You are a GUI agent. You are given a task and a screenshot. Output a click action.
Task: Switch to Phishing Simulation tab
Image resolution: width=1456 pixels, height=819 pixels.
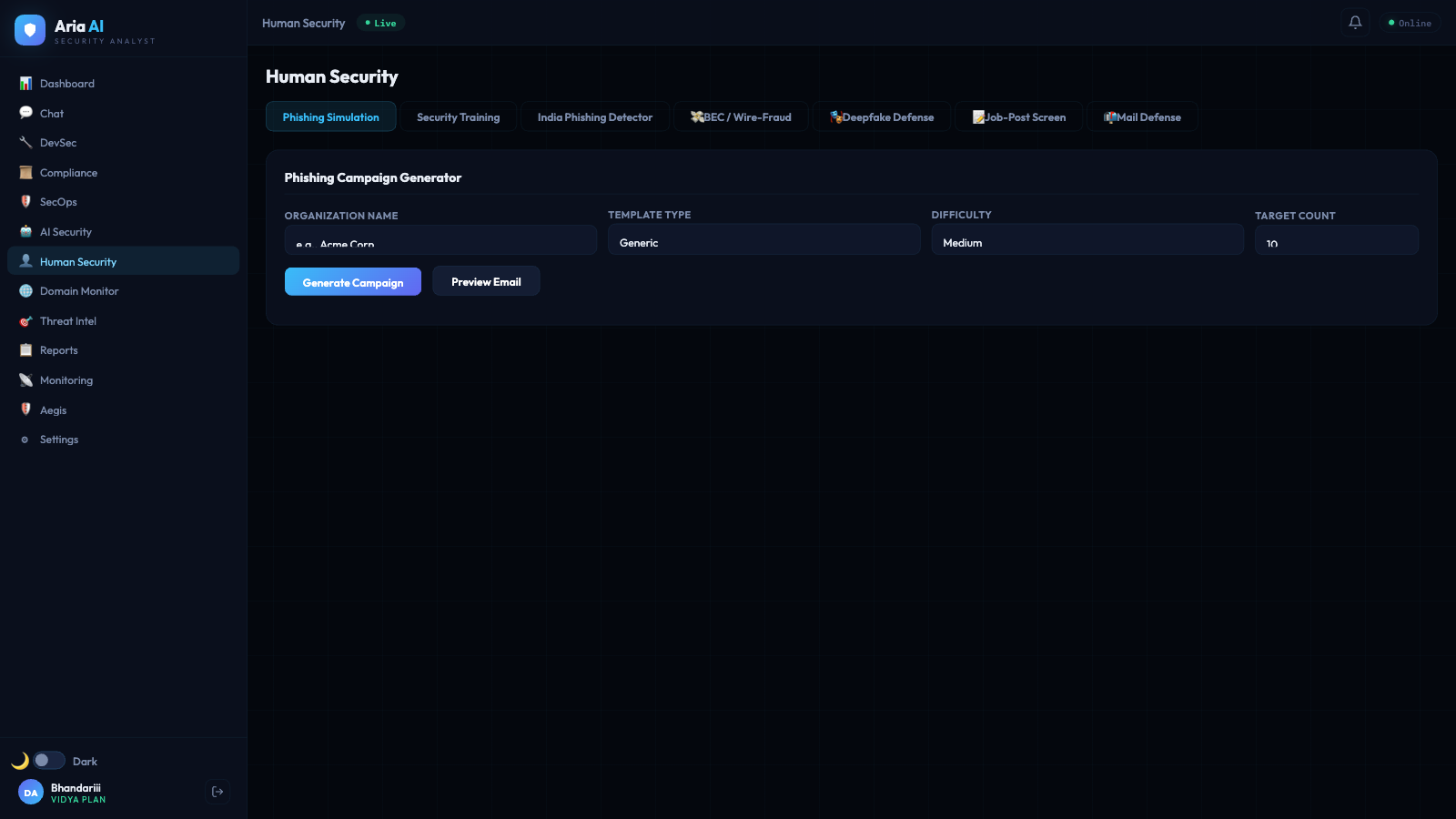point(330,117)
